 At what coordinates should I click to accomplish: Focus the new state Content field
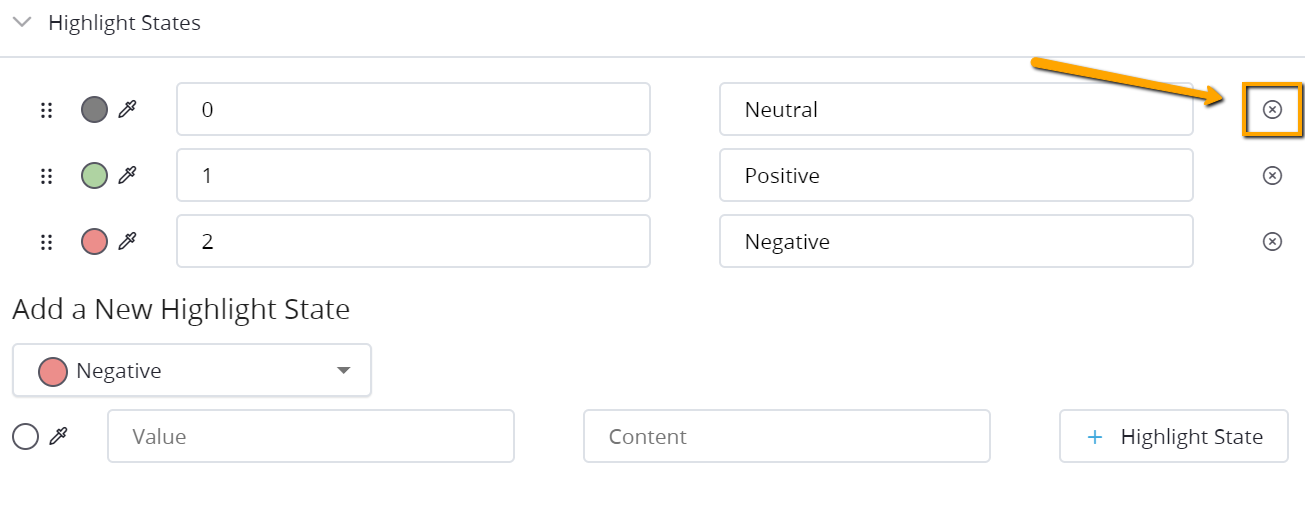786,437
